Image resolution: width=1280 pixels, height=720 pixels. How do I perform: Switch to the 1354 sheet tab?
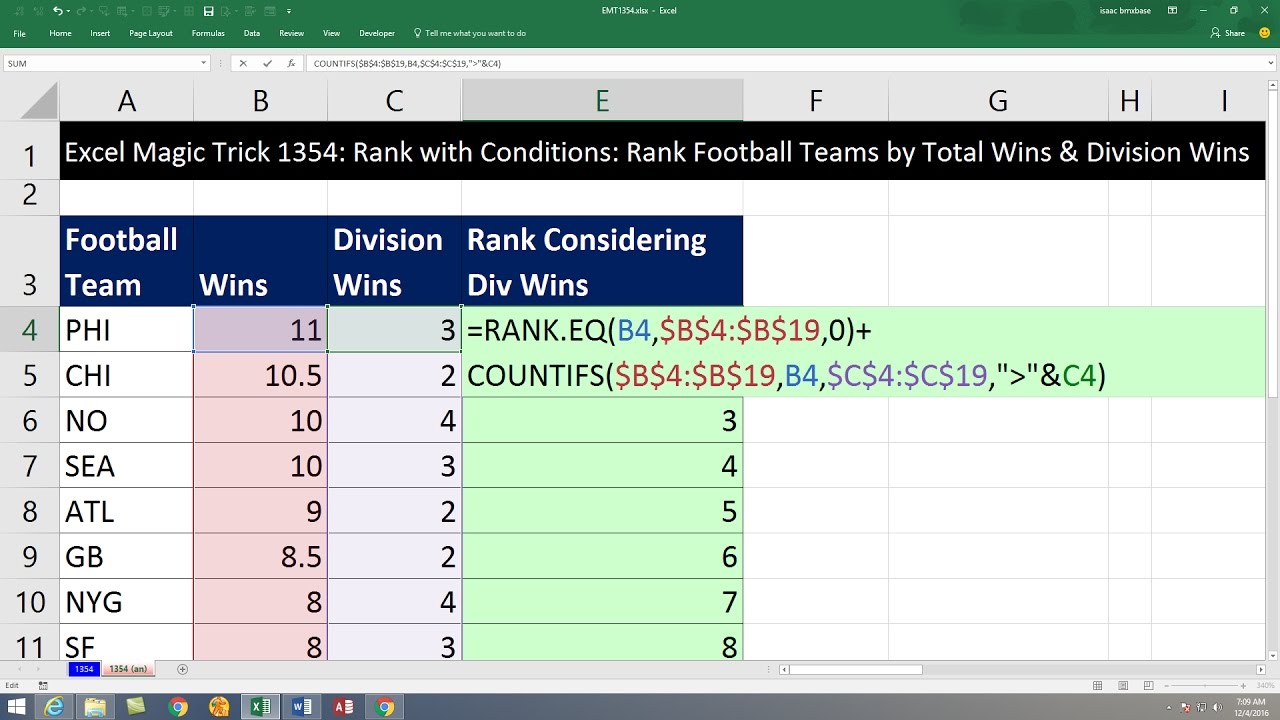(84, 669)
